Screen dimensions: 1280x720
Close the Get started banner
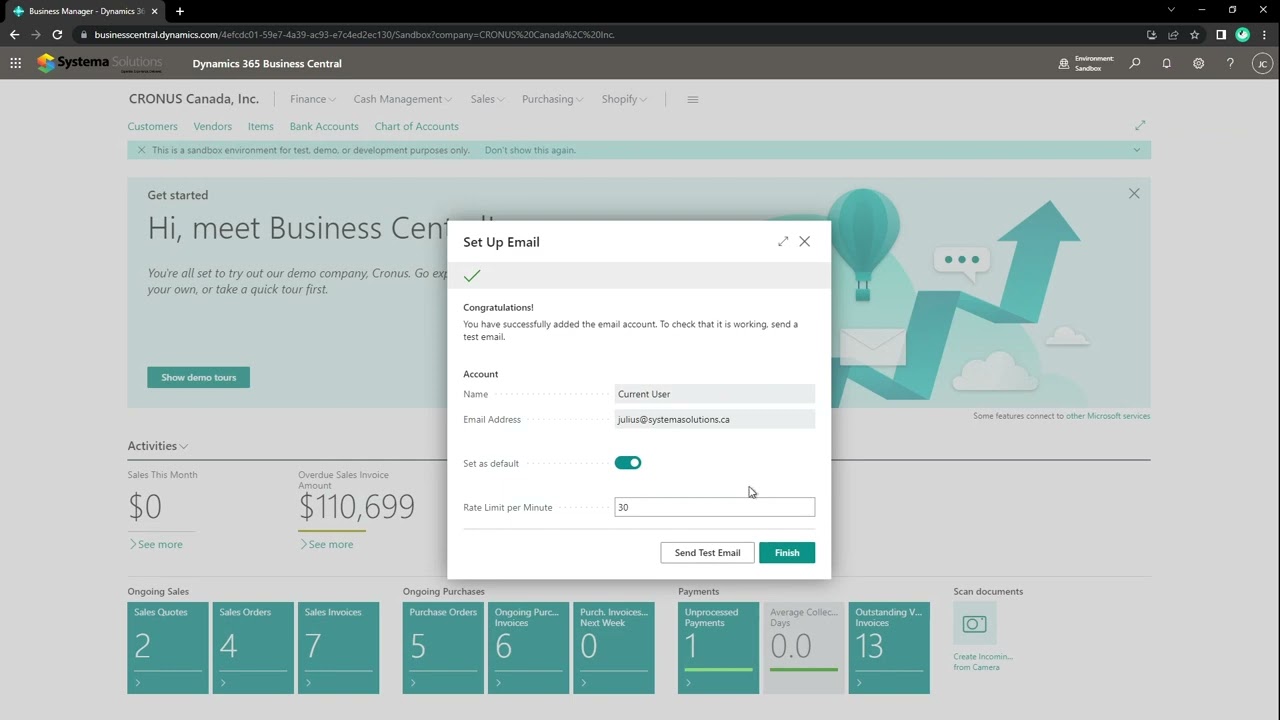1134,193
